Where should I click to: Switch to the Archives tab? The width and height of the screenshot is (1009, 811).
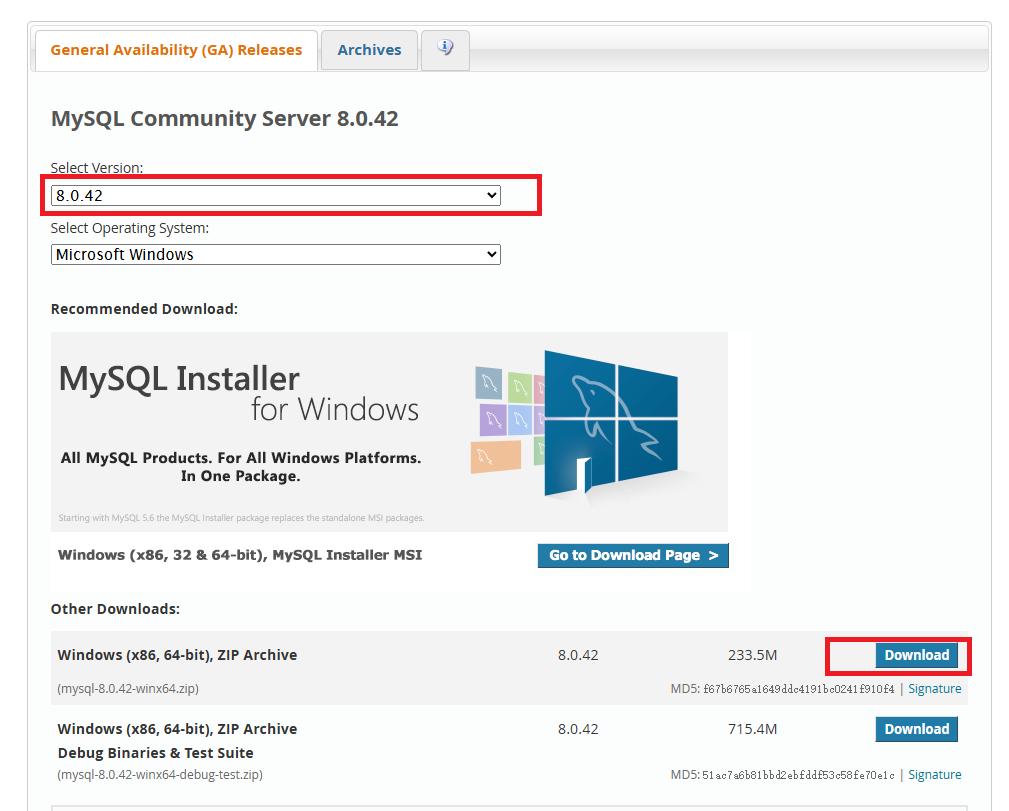pos(369,50)
